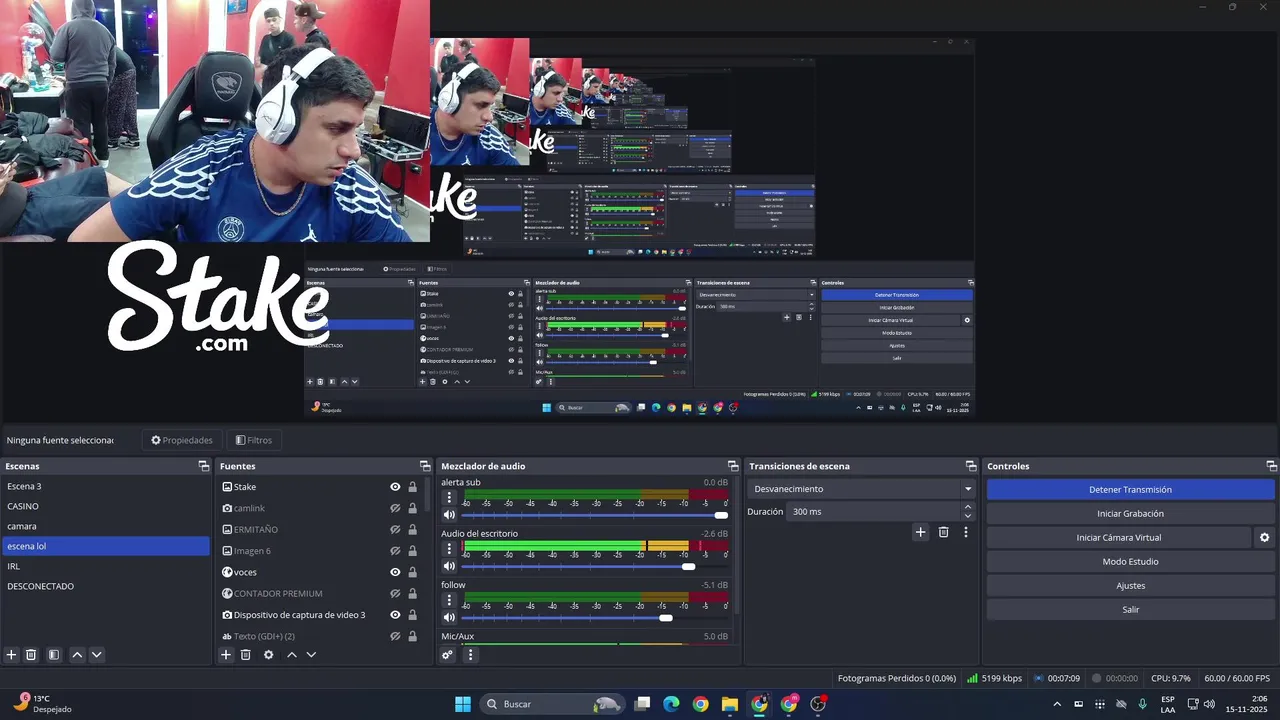Mute alerta sub speaker icon

(449, 515)
